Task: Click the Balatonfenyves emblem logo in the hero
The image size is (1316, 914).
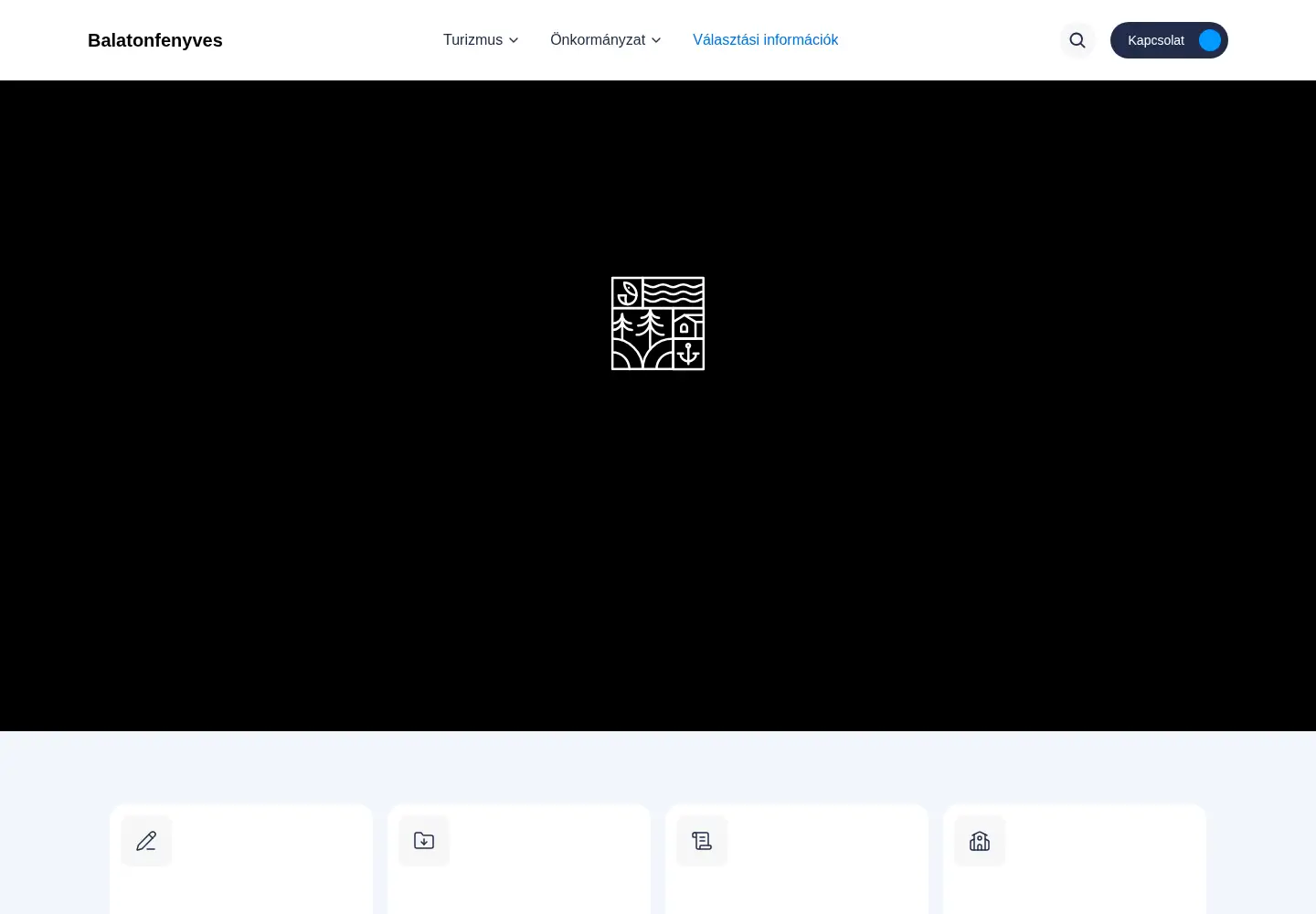Action: point(658,324)
